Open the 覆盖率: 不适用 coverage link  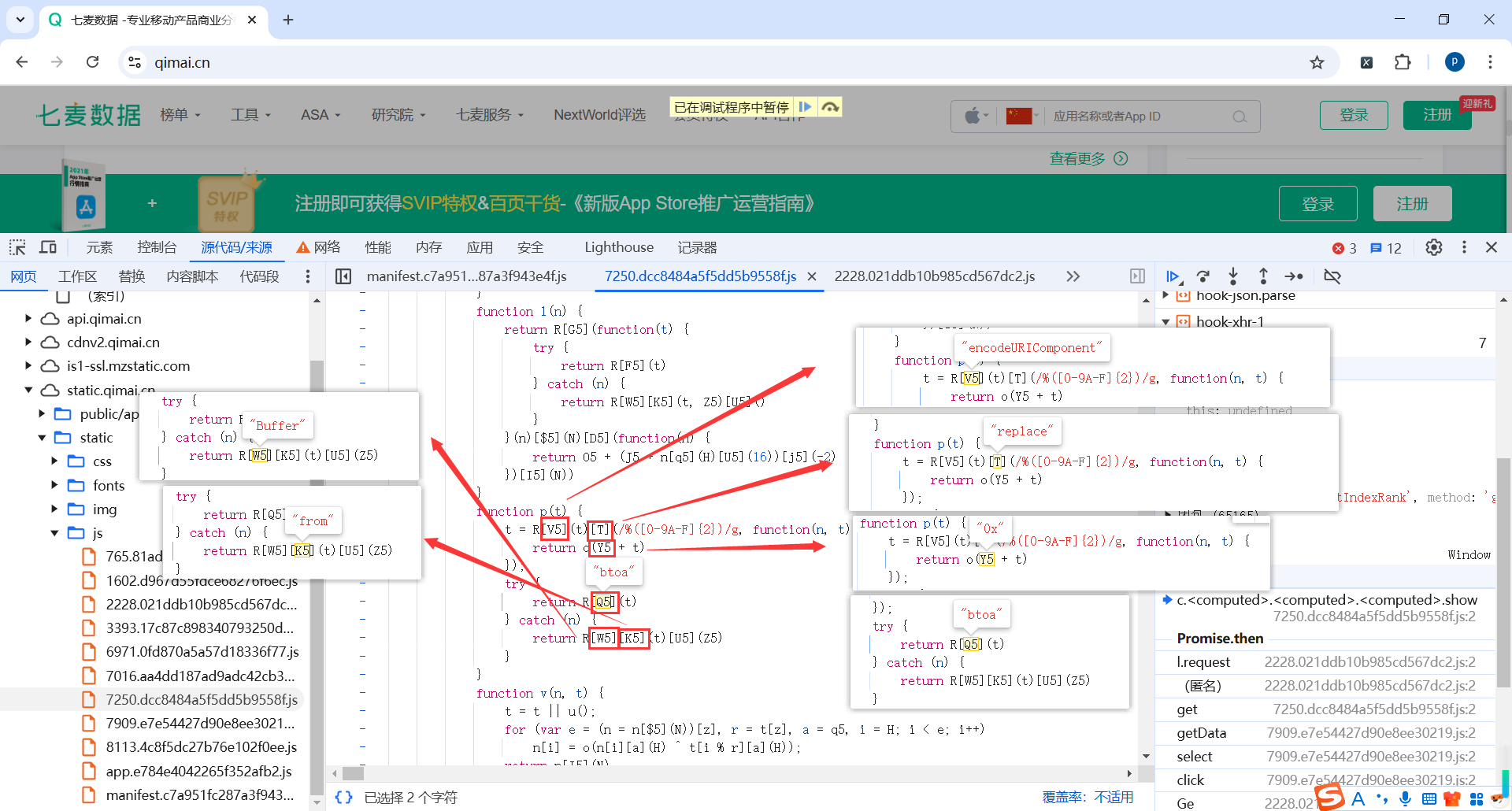1088,797
